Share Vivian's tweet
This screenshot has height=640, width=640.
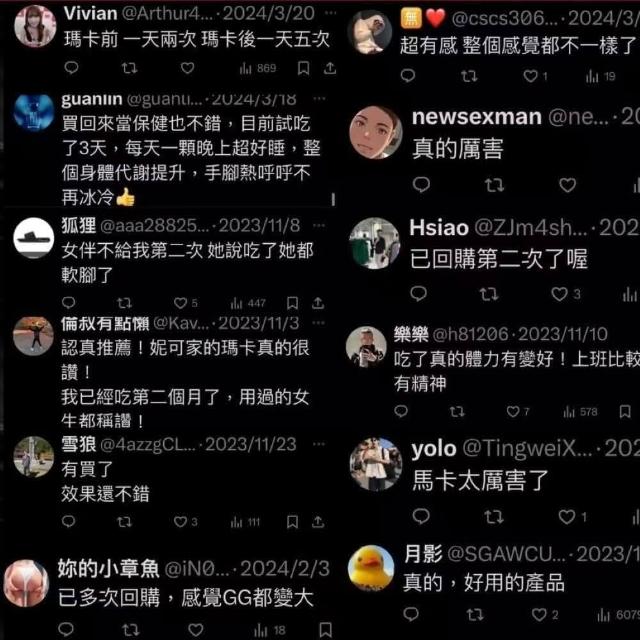click(330, 68)
